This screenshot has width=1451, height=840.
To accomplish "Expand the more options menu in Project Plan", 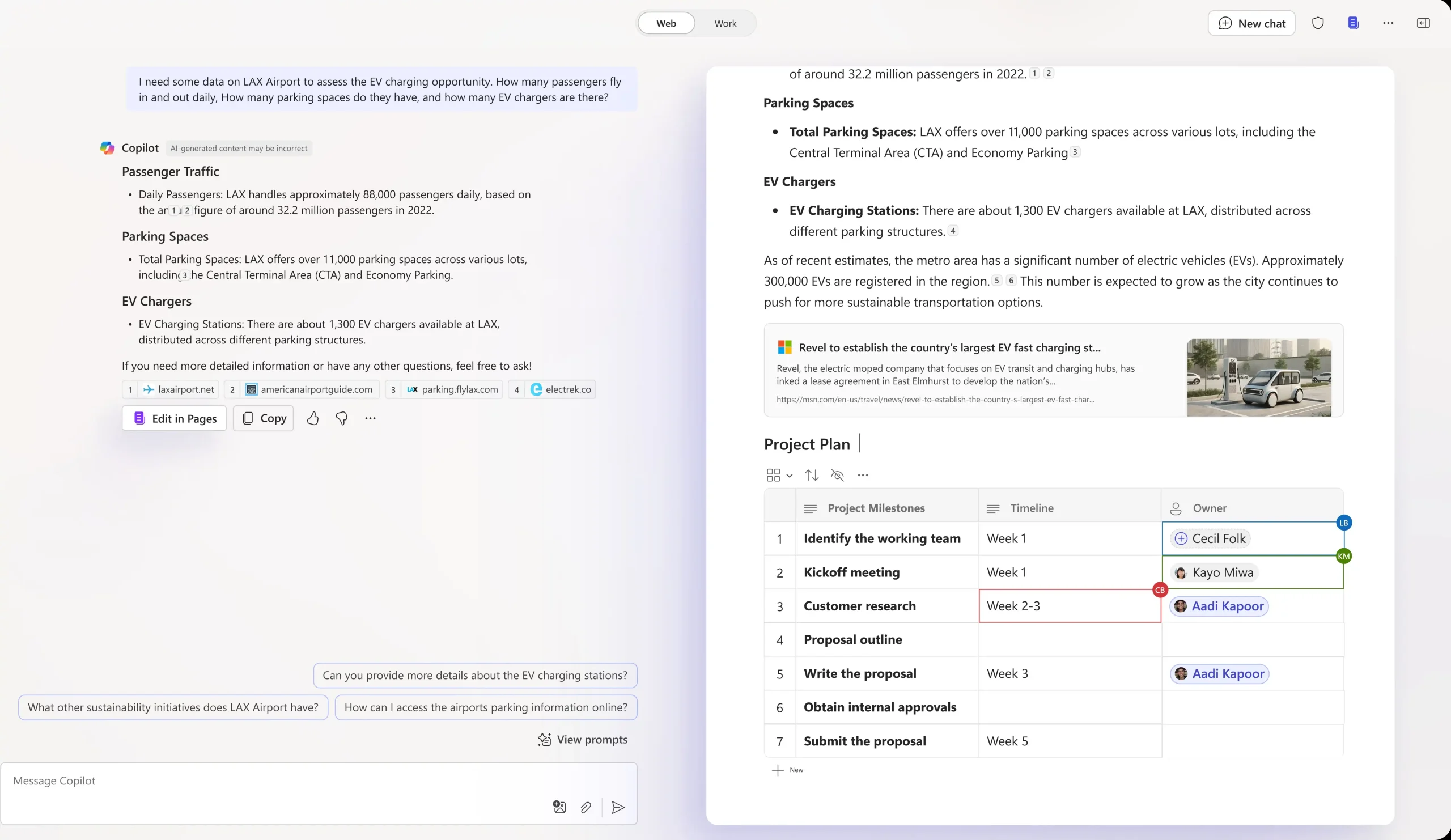I will tap(862, 474).
